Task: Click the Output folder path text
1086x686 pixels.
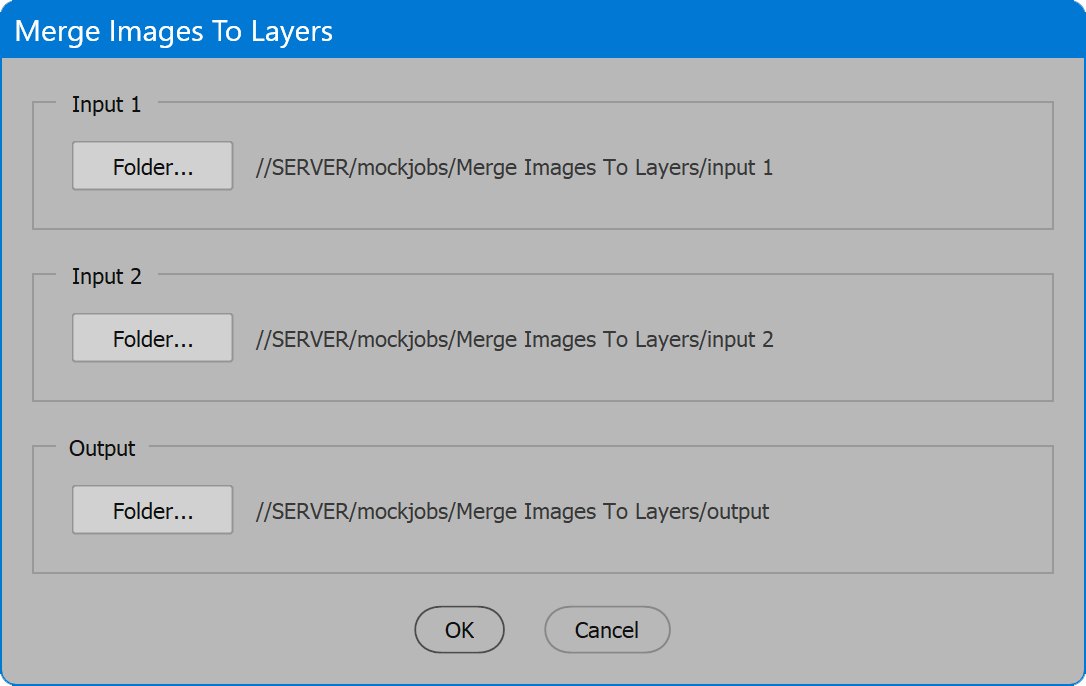Action: [x=512, y=512]
